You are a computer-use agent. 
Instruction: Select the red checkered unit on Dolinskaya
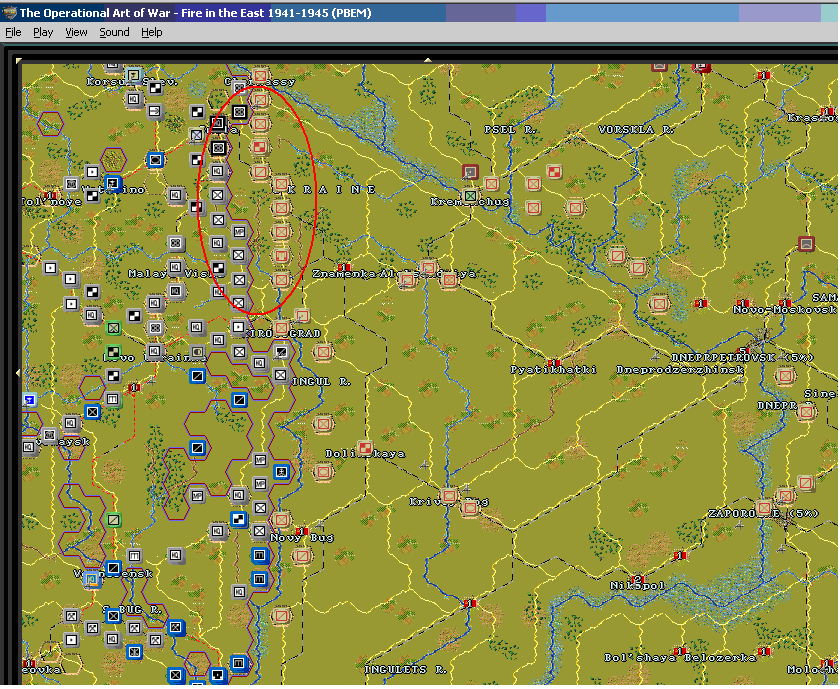pyautogui.click(x=365, y=447)
